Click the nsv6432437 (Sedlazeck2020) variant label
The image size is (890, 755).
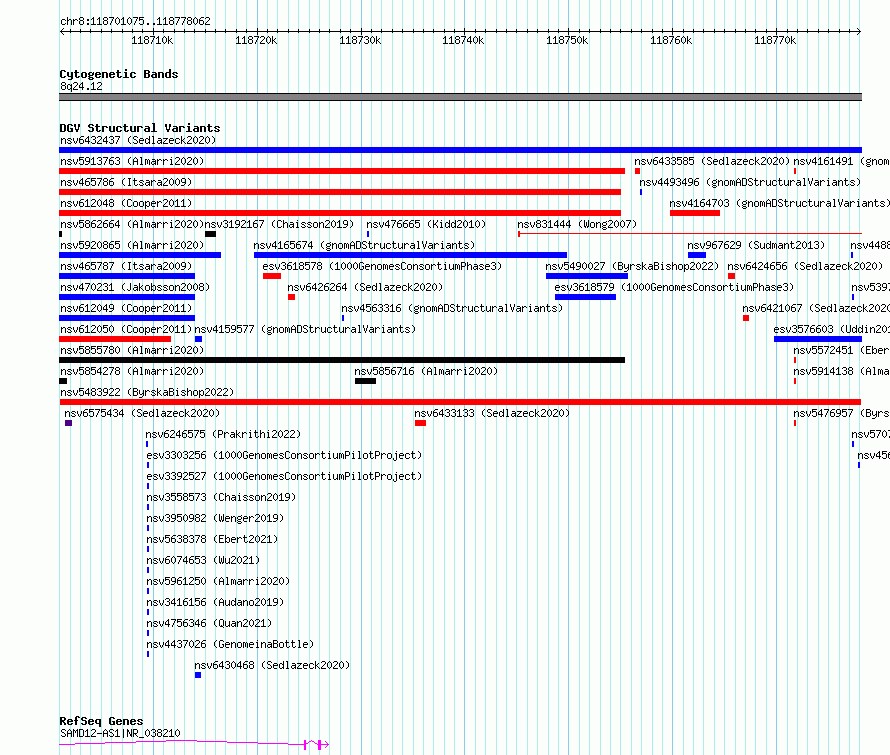138,140
